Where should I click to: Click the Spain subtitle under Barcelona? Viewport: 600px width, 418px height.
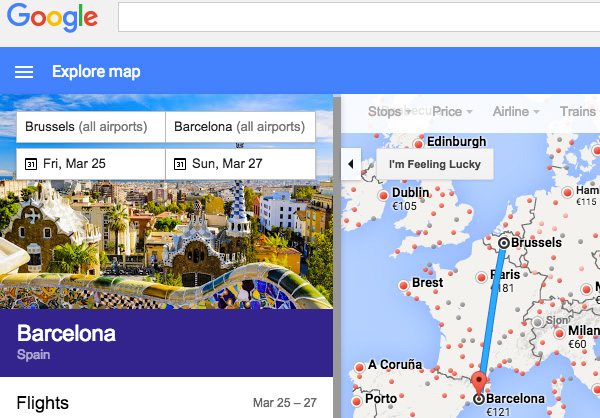(33, 354)
